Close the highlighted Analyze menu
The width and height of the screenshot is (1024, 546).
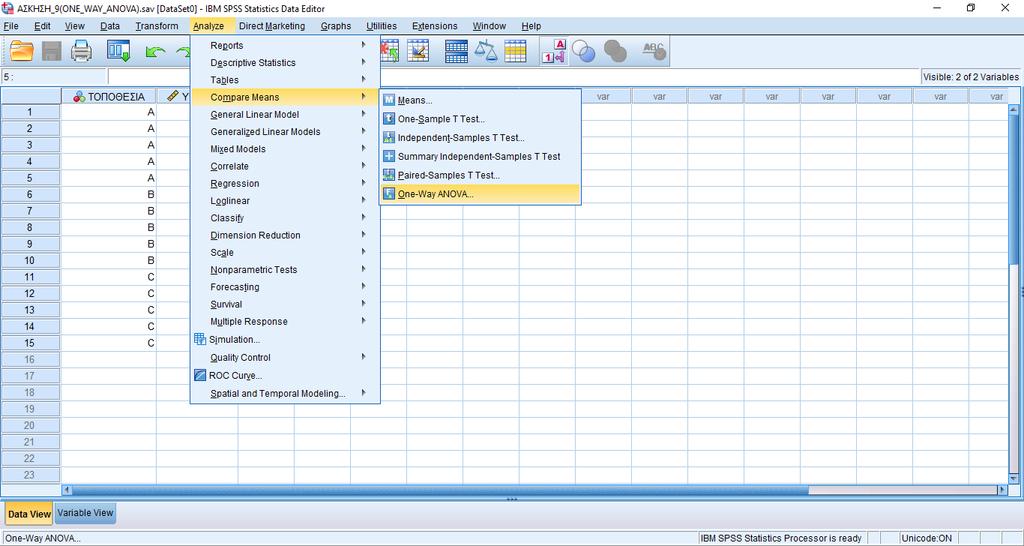click(x=208, y=26)
